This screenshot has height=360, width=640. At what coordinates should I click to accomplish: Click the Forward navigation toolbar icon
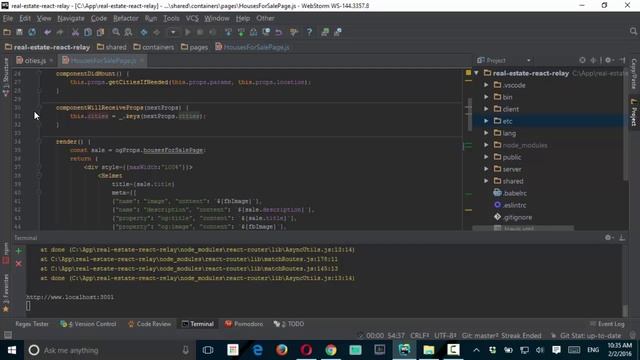(156, 32)
